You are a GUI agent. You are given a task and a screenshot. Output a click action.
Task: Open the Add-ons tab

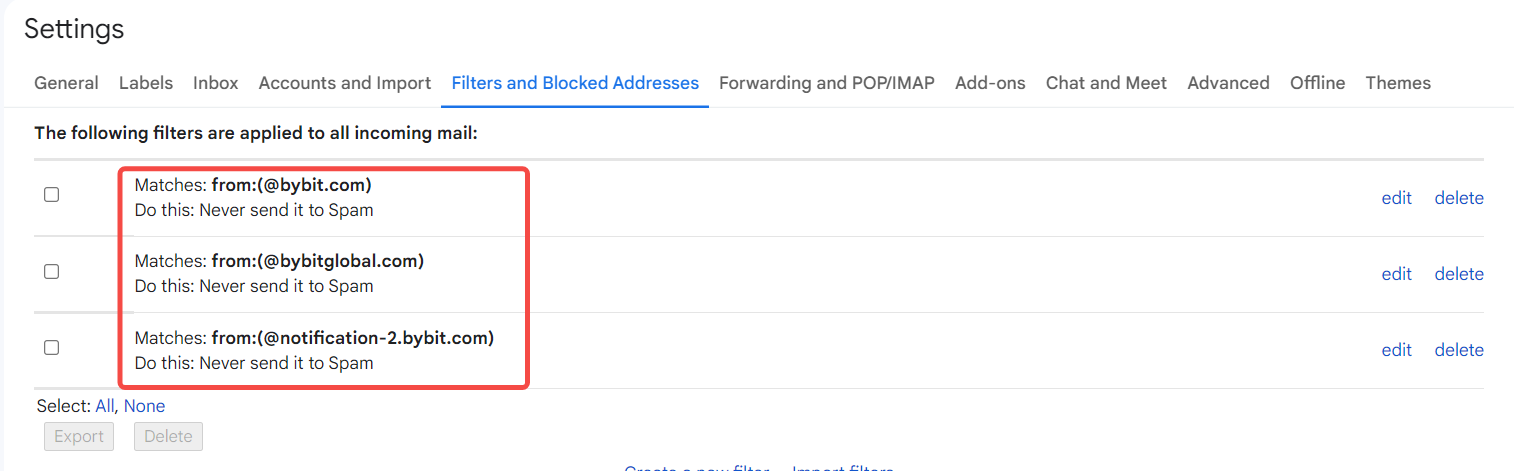coord(990,83)
